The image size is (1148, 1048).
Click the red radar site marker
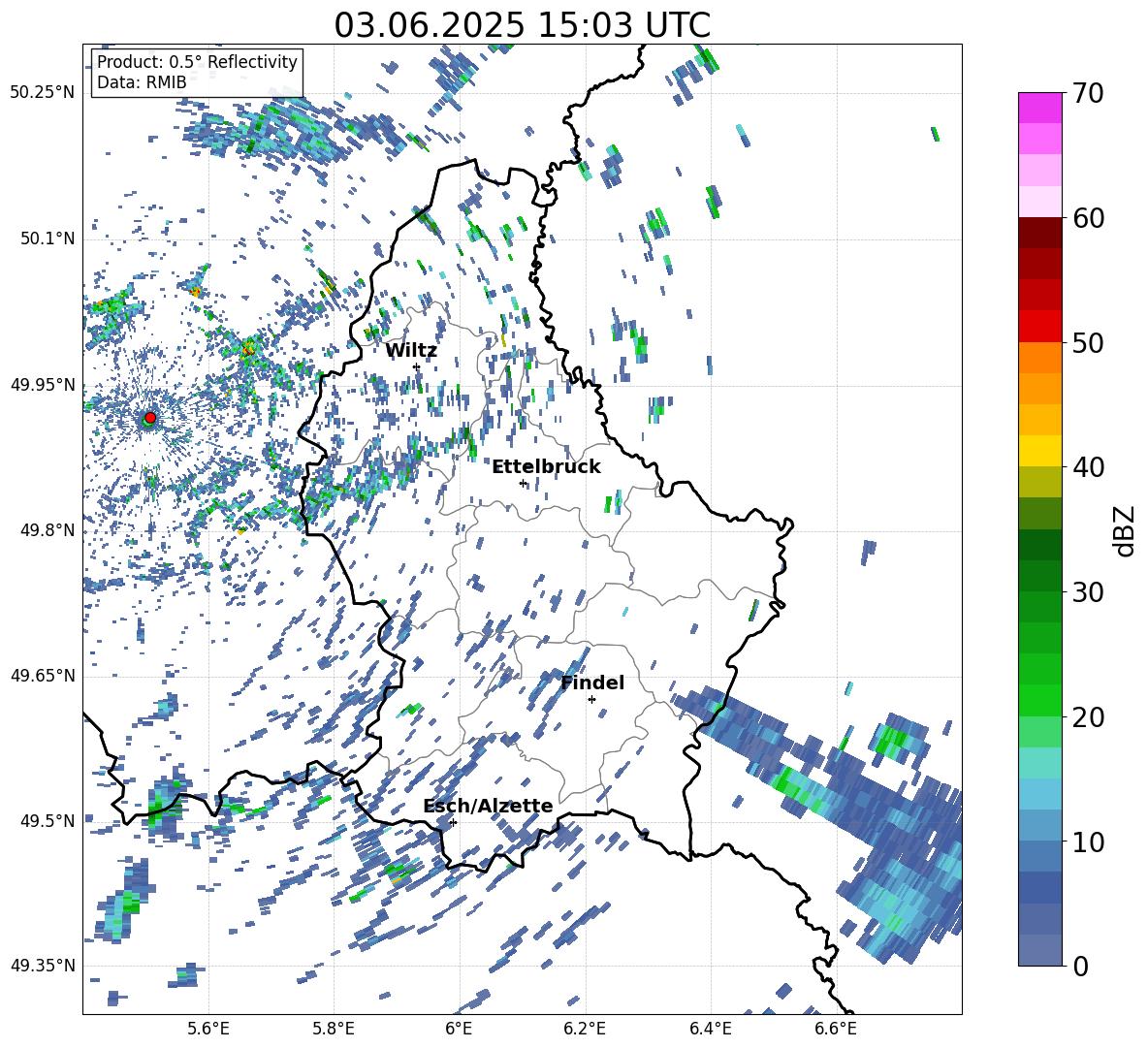150,418
